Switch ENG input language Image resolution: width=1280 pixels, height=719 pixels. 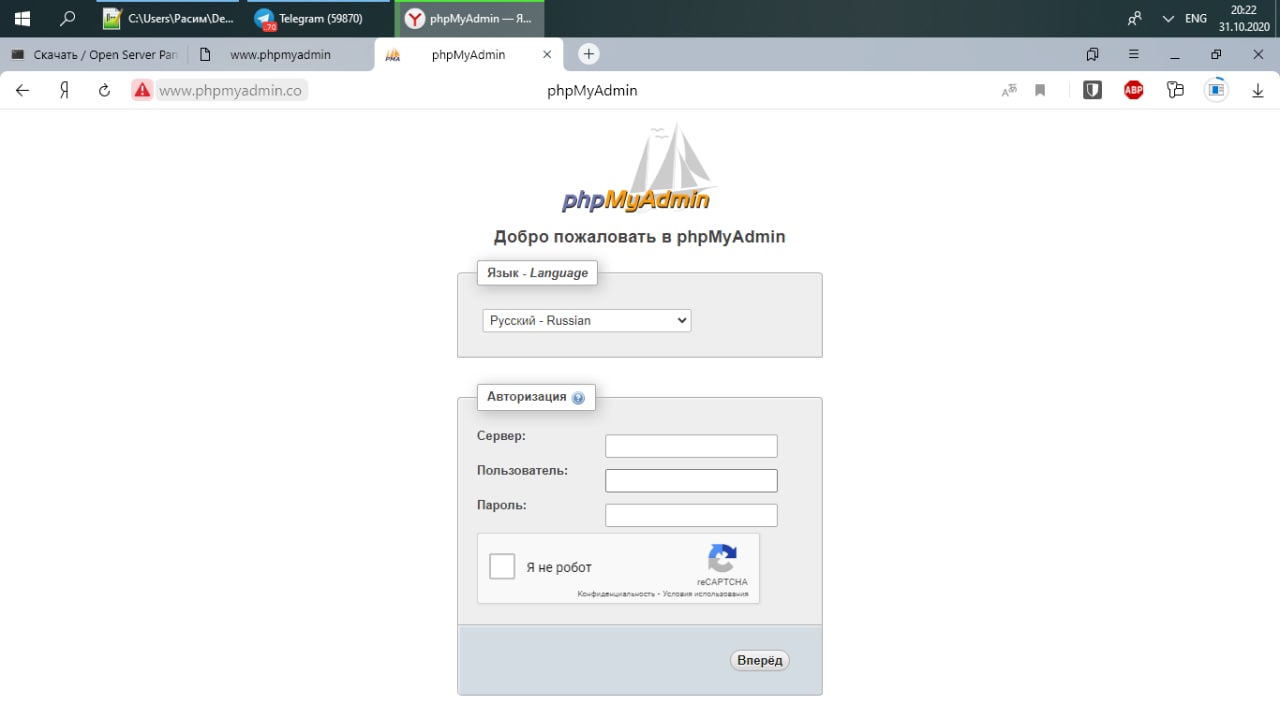(x=1196, y=18)
